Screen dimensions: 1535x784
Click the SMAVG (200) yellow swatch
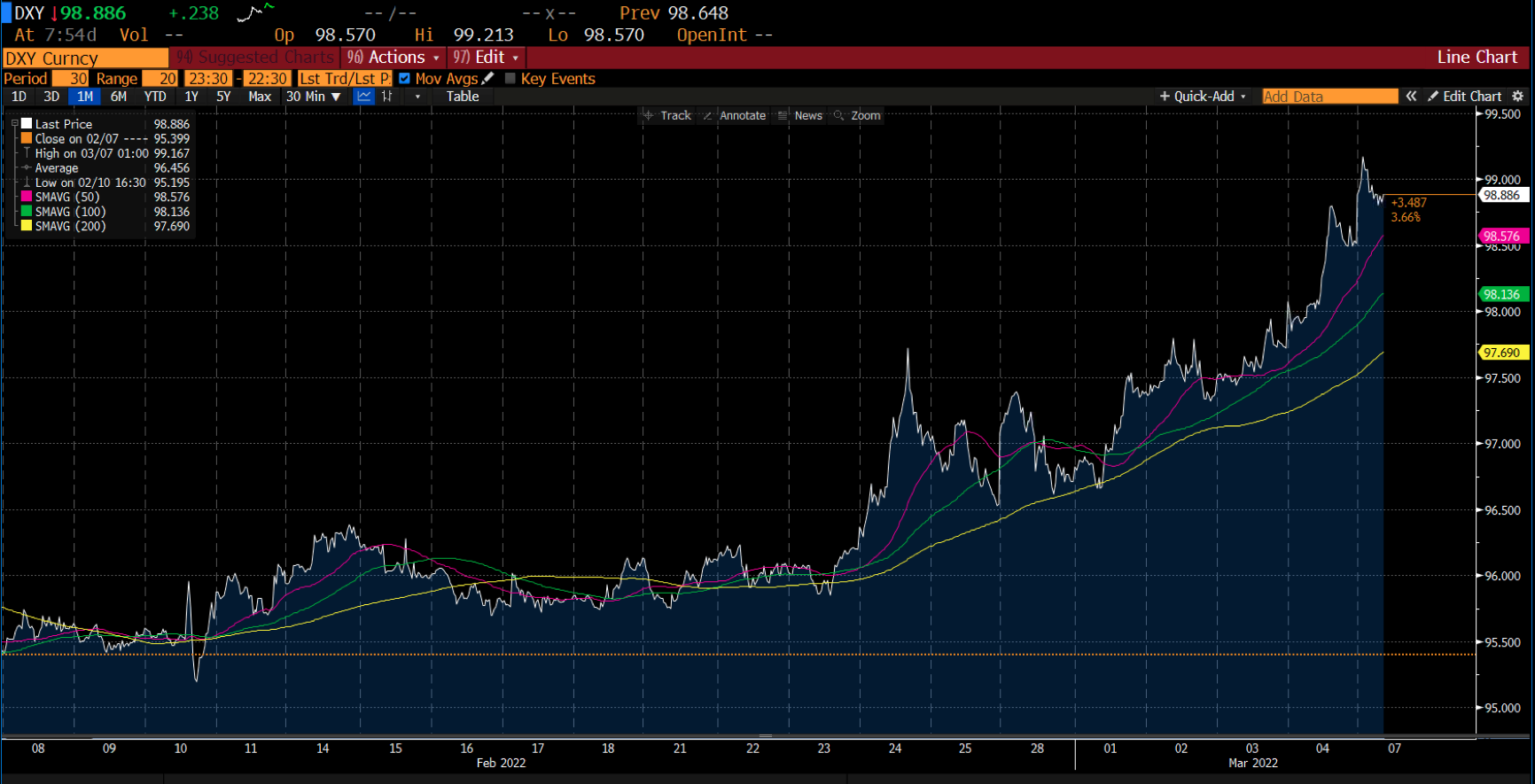27,226
